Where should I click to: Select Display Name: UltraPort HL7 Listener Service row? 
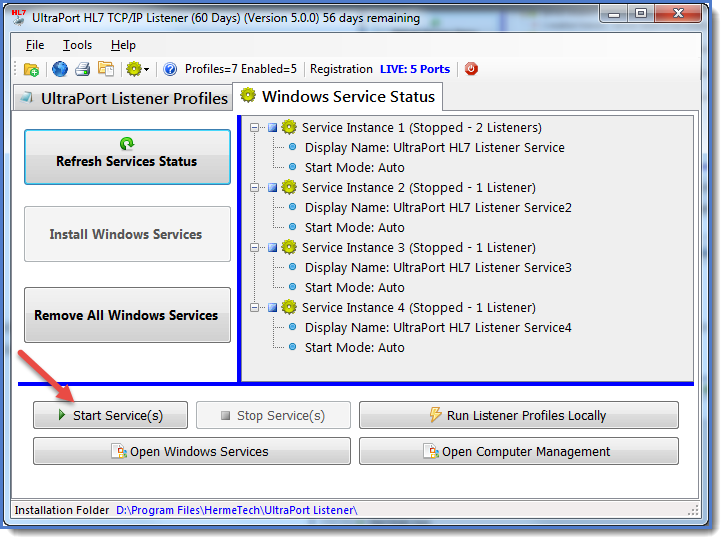pos(434,147)
